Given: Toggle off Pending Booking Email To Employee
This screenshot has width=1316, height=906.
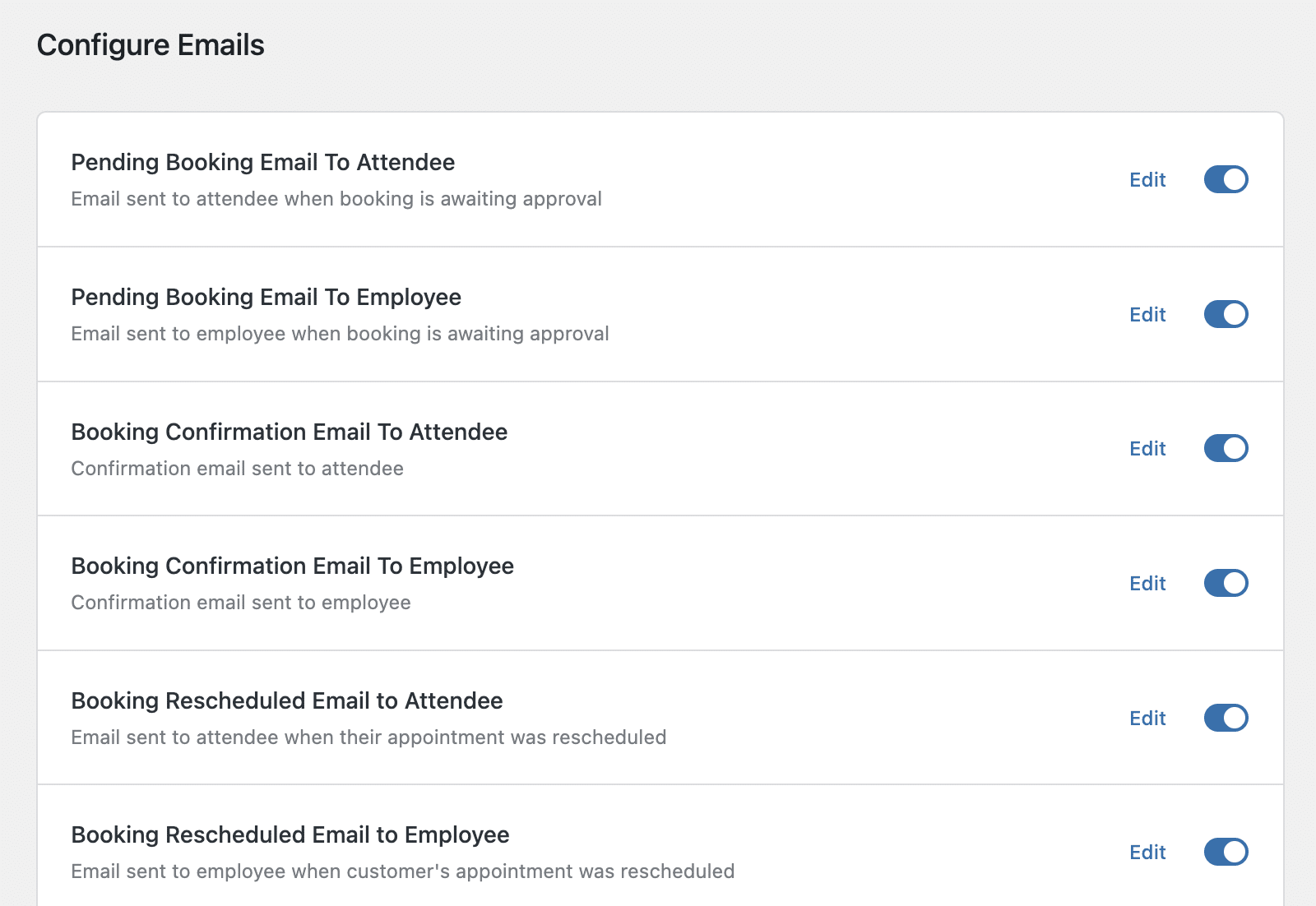Looking at the screenshot, I should click(x=1226, y=314).
